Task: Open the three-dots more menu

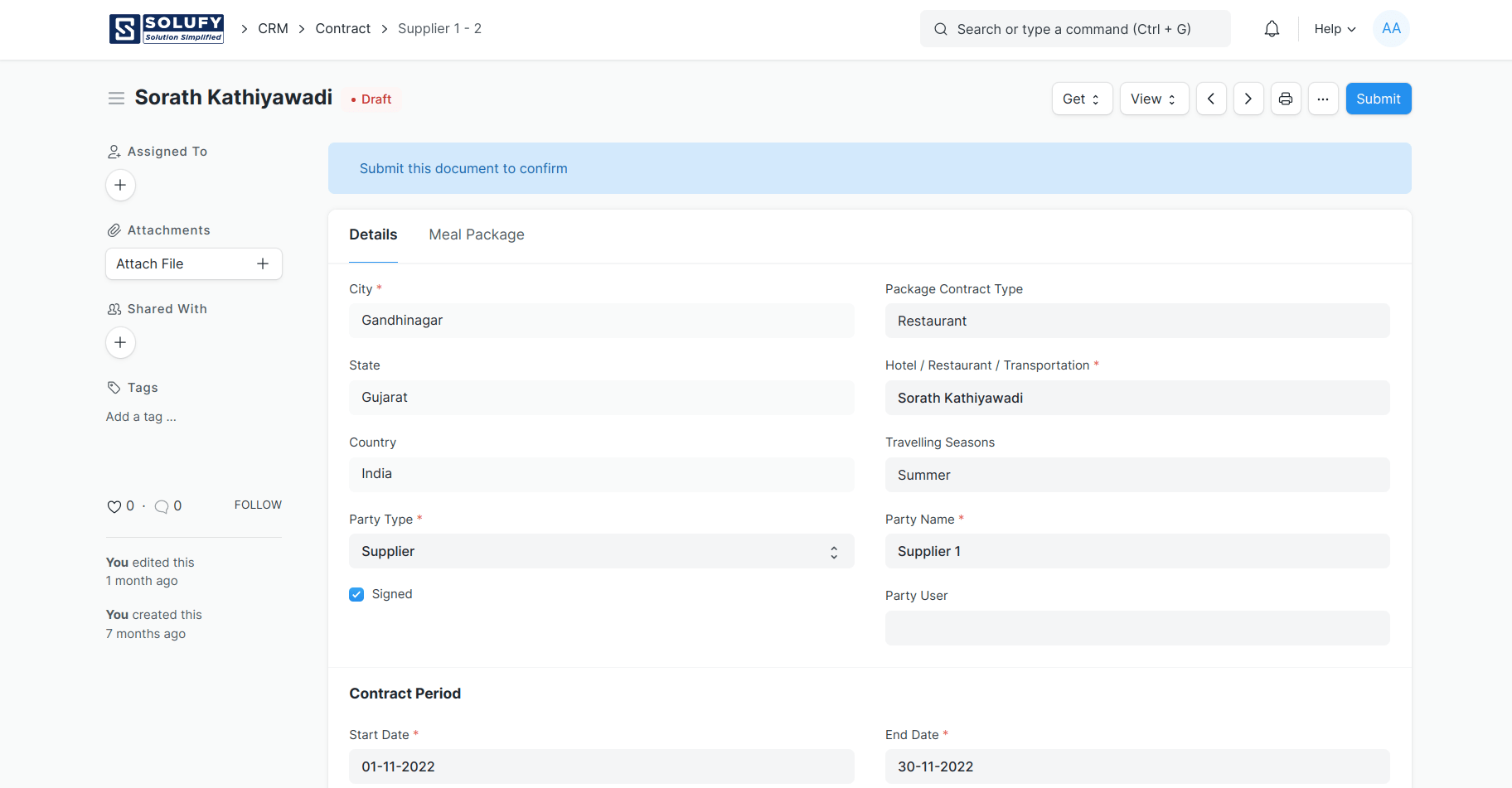Action: 1323,99
